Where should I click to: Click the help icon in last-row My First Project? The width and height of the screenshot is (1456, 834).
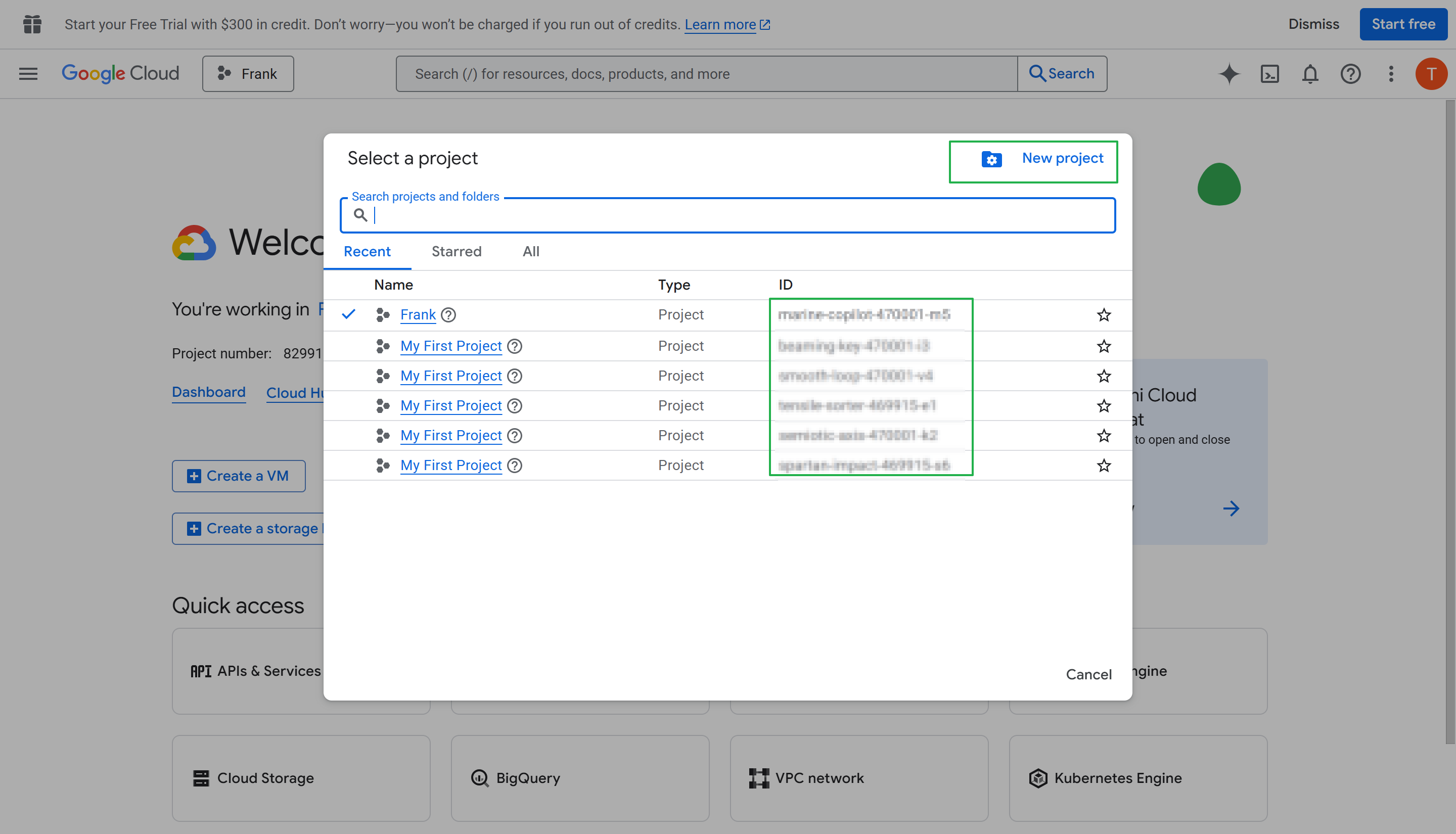coord(515,465)
